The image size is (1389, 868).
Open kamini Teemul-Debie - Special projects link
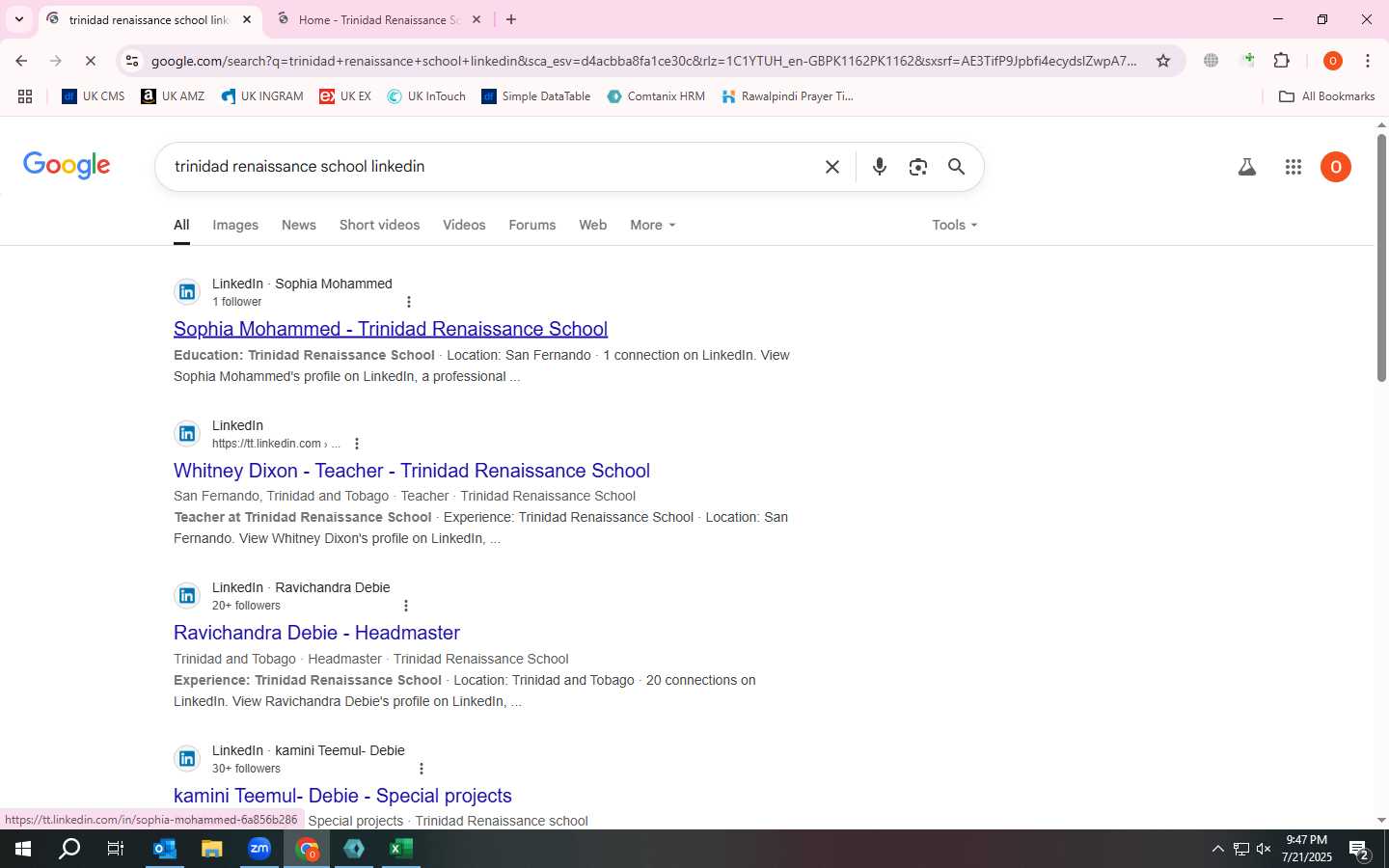point(342,796)
